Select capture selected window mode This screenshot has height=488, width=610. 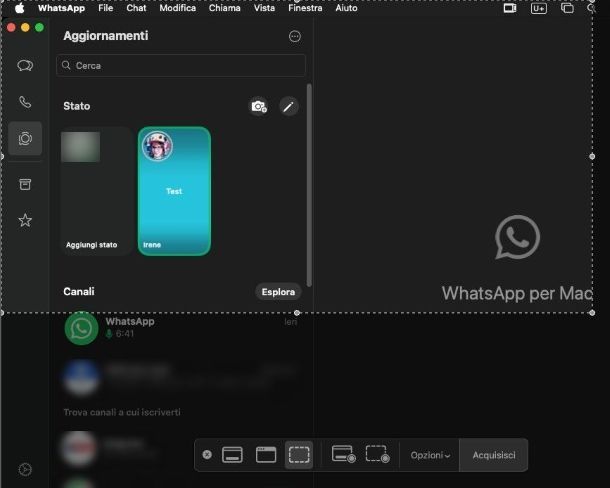(266, 455)
